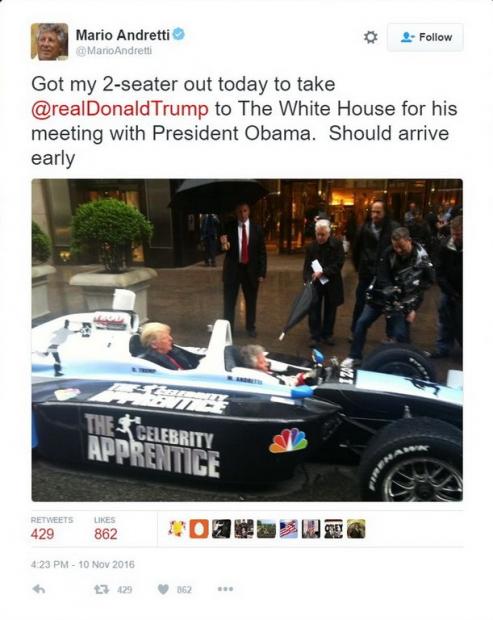Click the blue verified badge
This screenshot has width=493, height=620.
coord(179,34)
